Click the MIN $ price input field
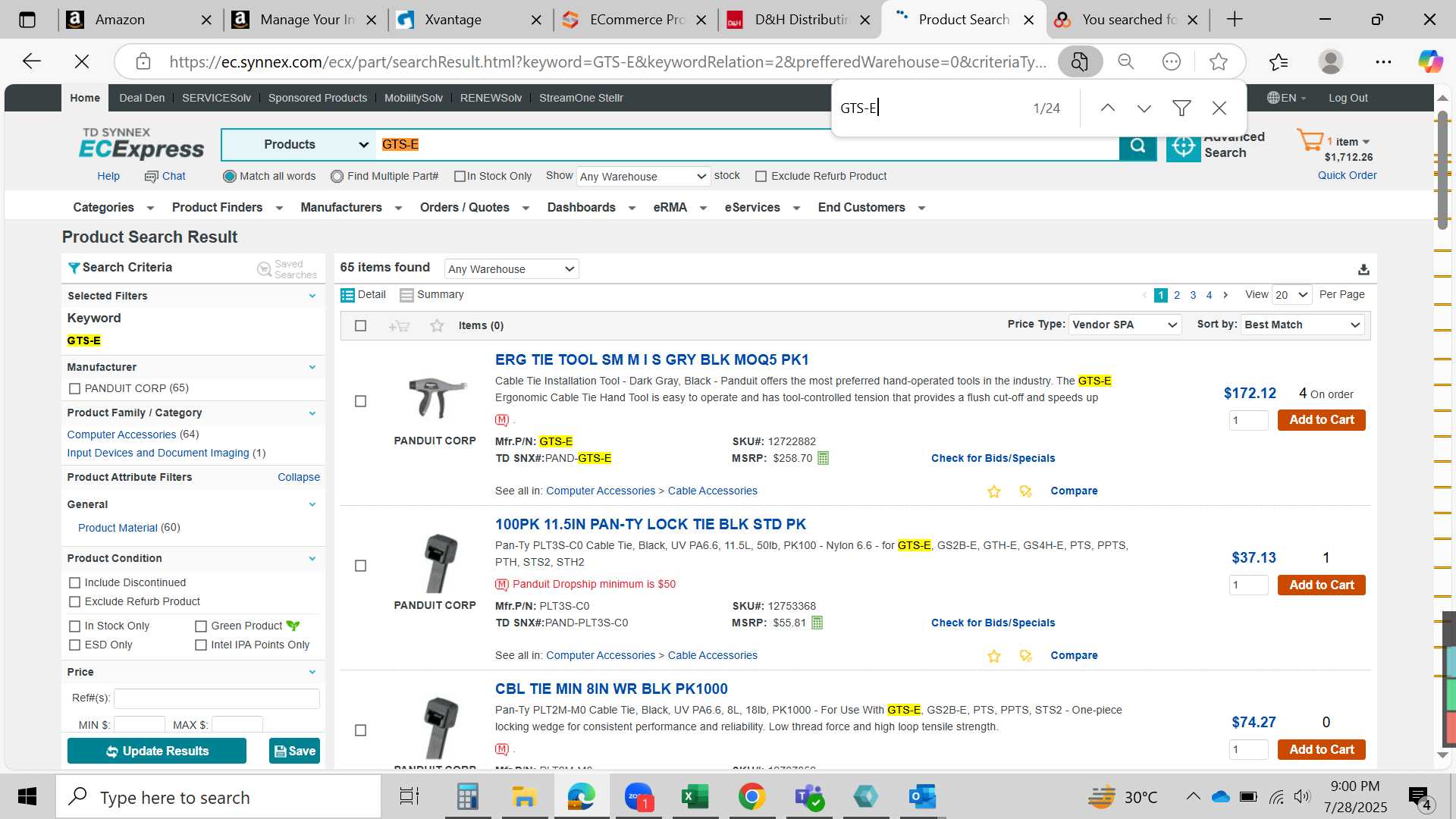Image resolution: width=1456 pixels, height=819 pixels. (139, 724)
